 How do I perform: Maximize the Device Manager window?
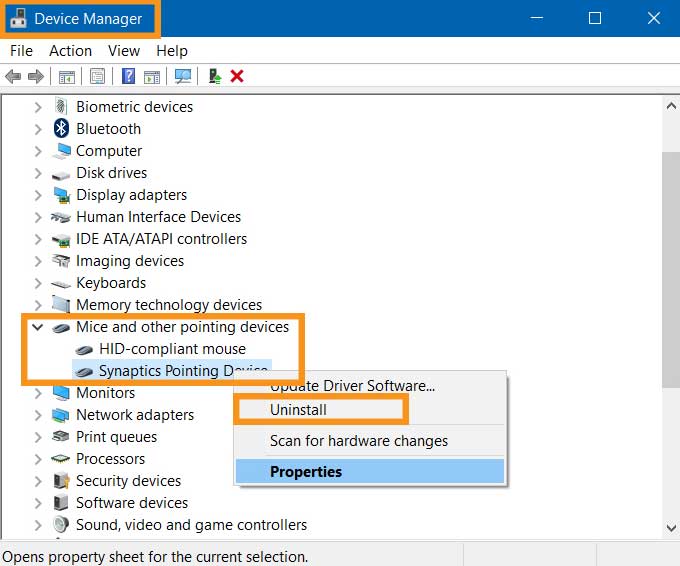pyautogui.click(x=595, y=18)
